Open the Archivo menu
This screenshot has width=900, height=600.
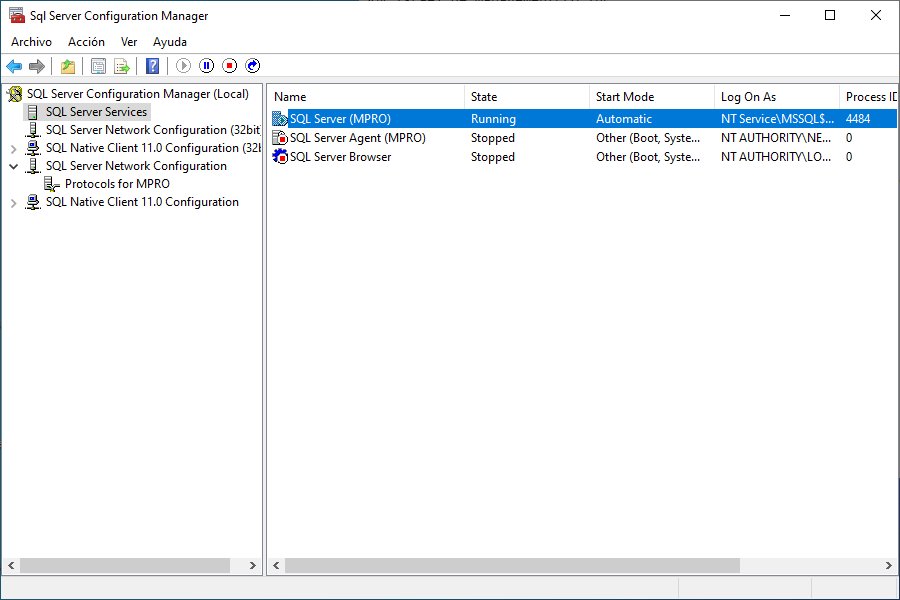[x=31, y=42]
